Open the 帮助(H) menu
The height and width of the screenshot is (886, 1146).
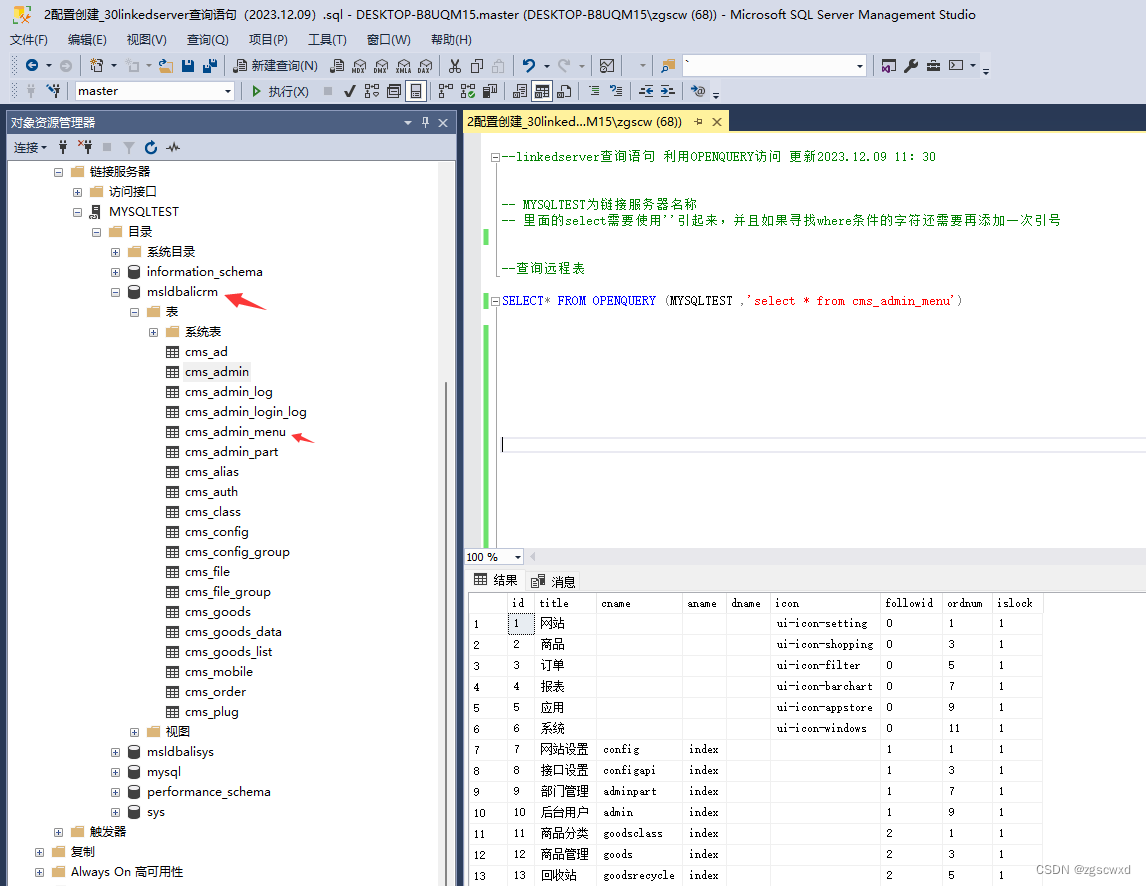[x=451, y=39]
